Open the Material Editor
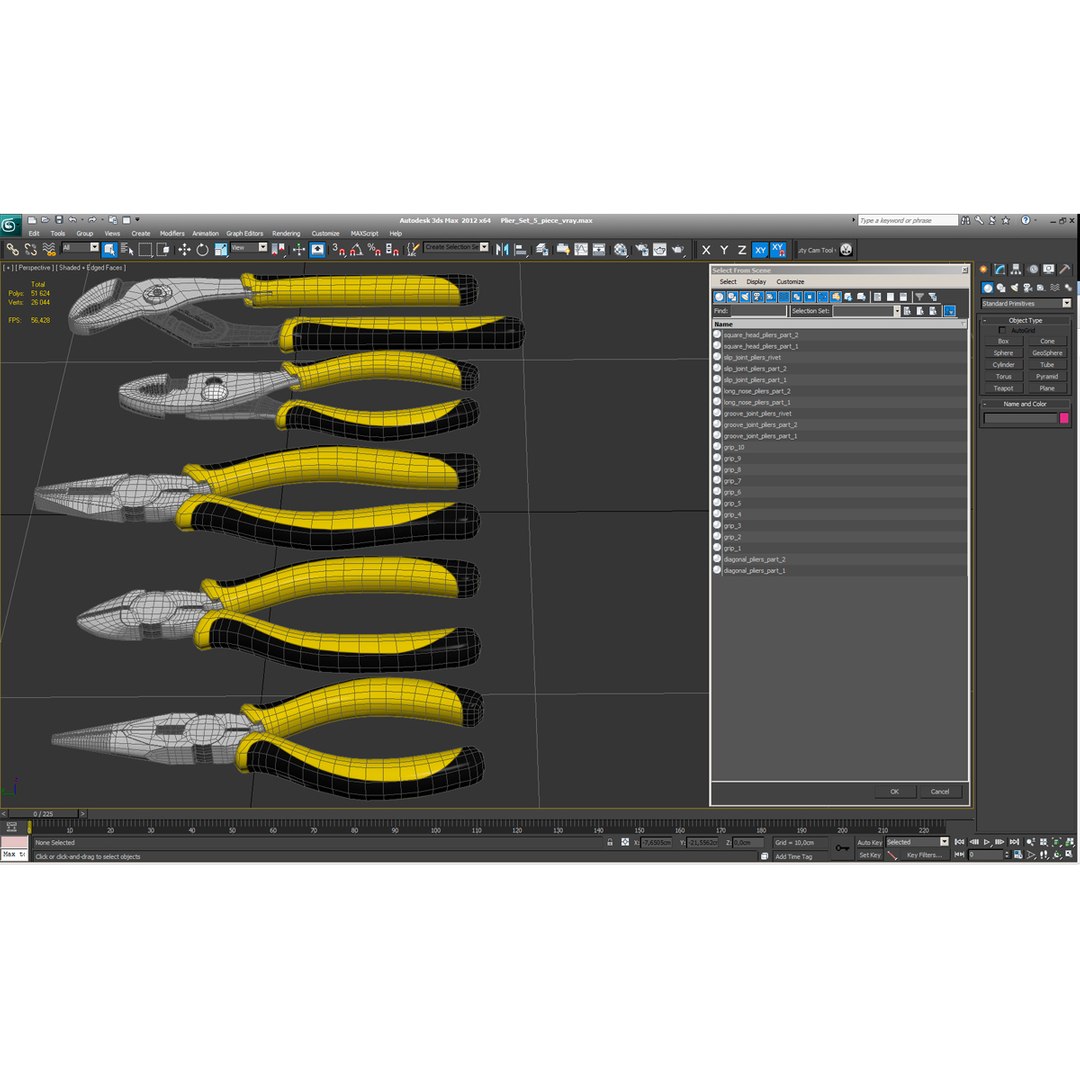Screen dimensions: 1080x1080 tap(621, 249)
